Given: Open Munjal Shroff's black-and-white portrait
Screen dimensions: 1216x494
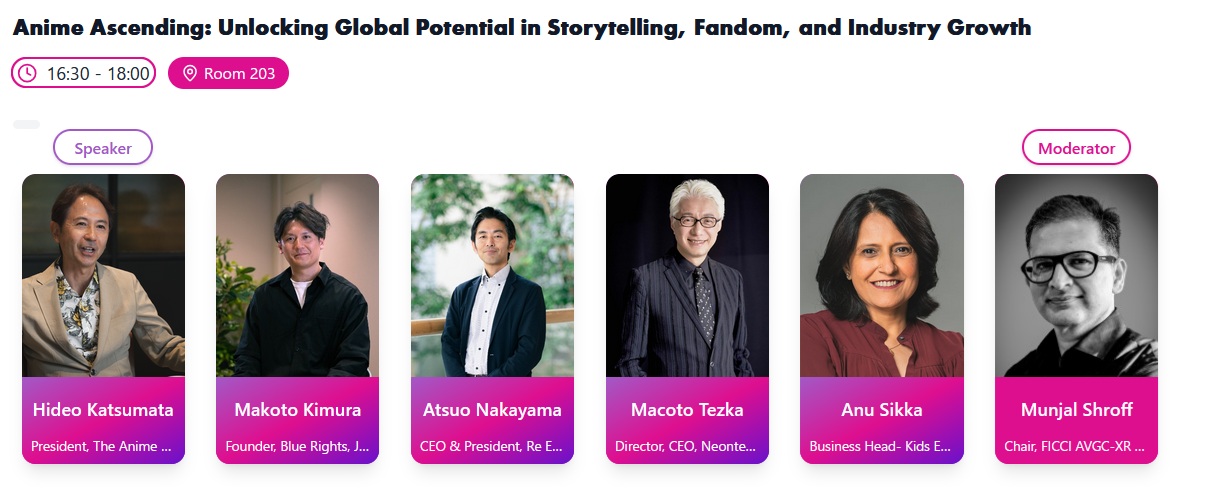Looking at the screenshot, I should pyautogui.click(x=1076, y=275).
